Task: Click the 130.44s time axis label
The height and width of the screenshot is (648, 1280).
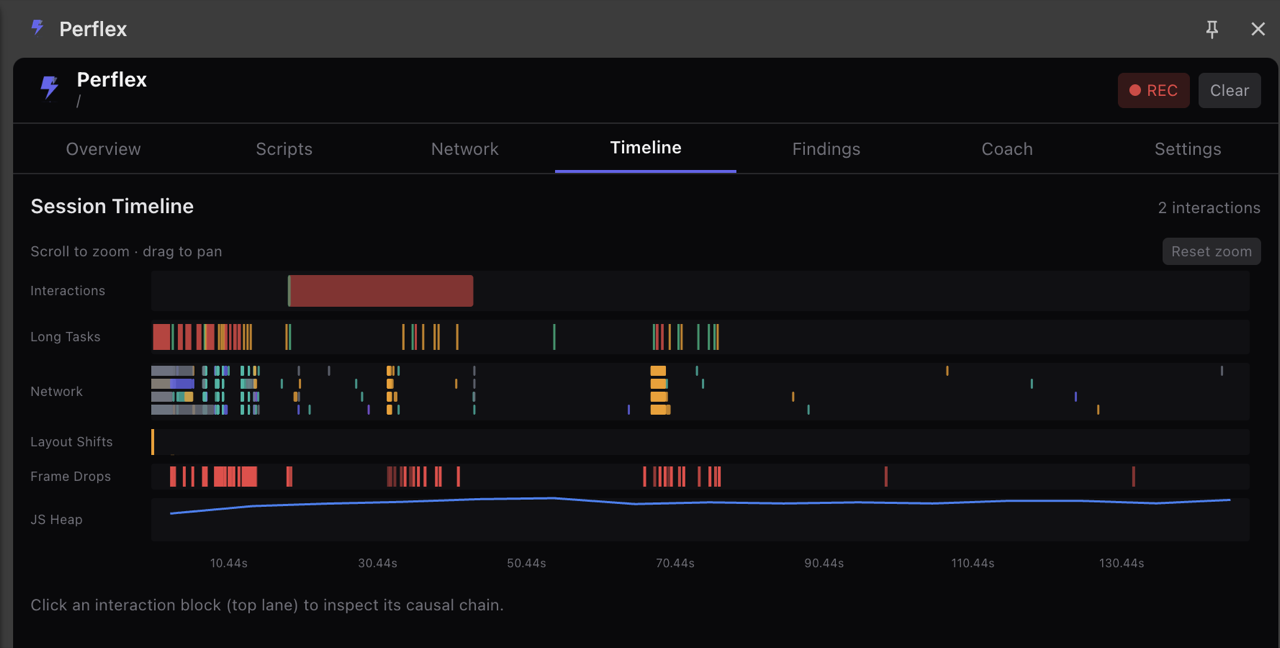Action: 1122,563
